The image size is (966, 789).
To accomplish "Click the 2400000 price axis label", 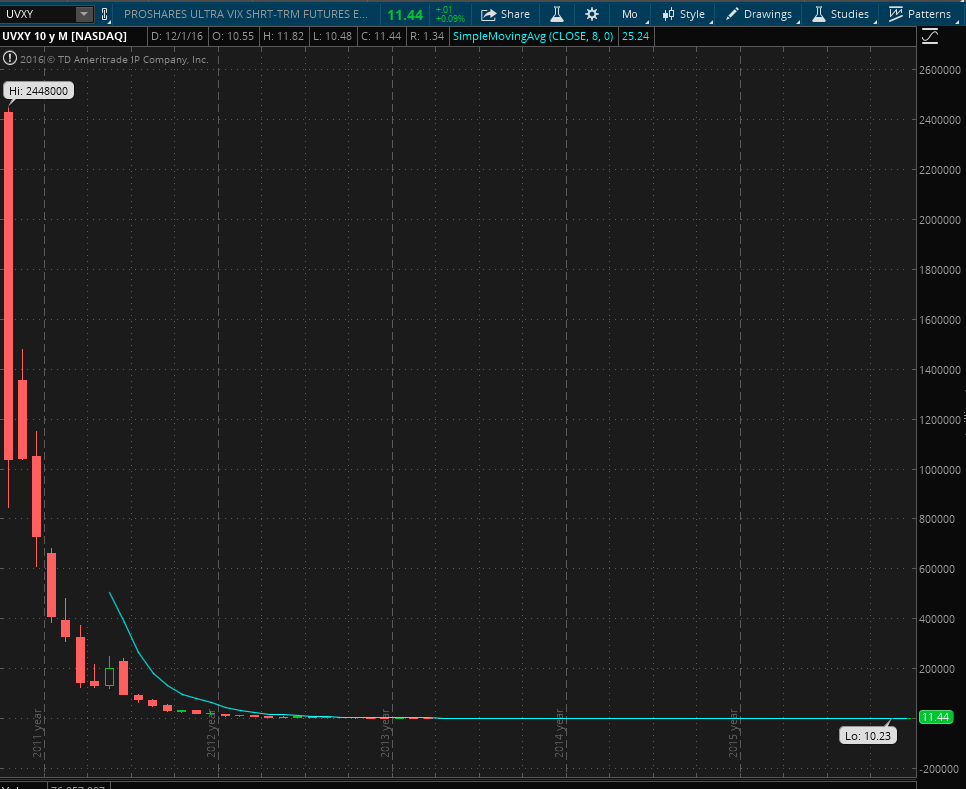I will pos(940,120).
